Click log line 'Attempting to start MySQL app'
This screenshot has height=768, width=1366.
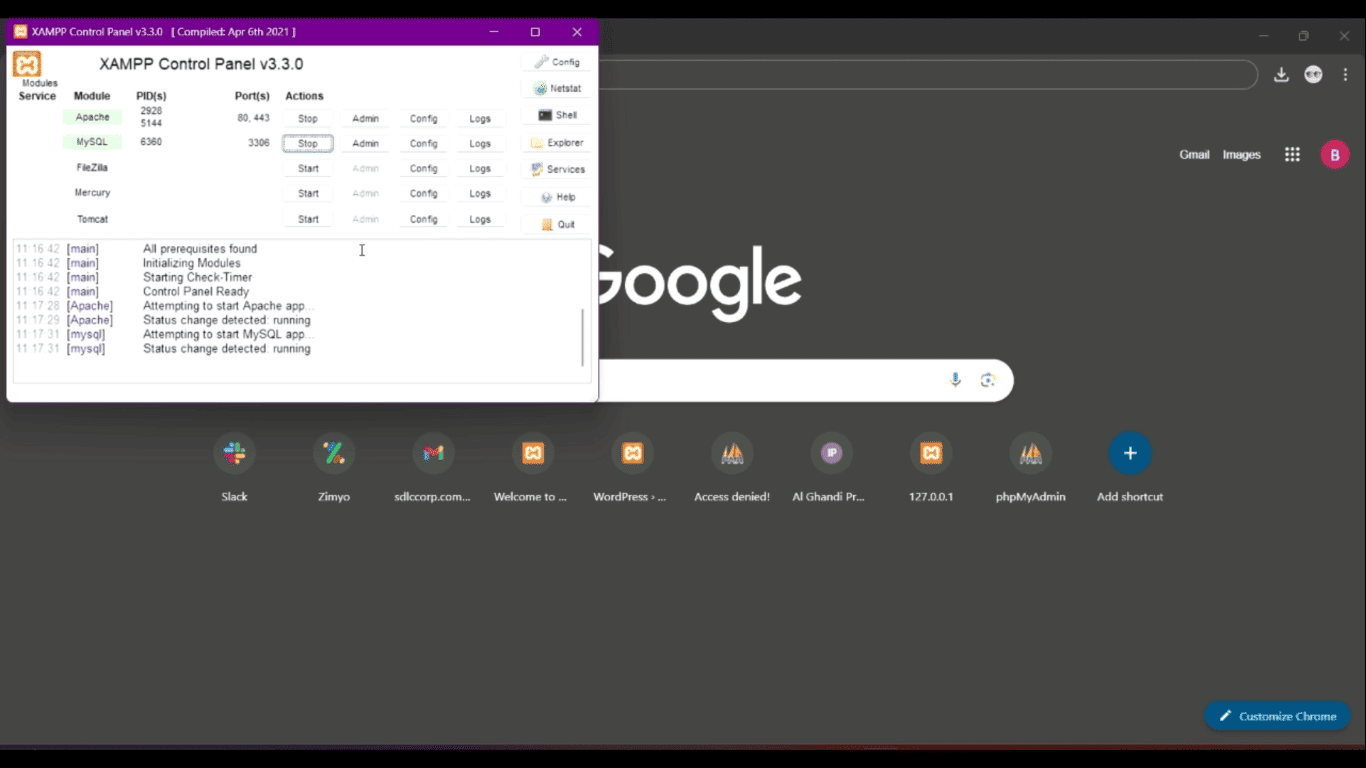pyautogui.click(x=229, y=334)
